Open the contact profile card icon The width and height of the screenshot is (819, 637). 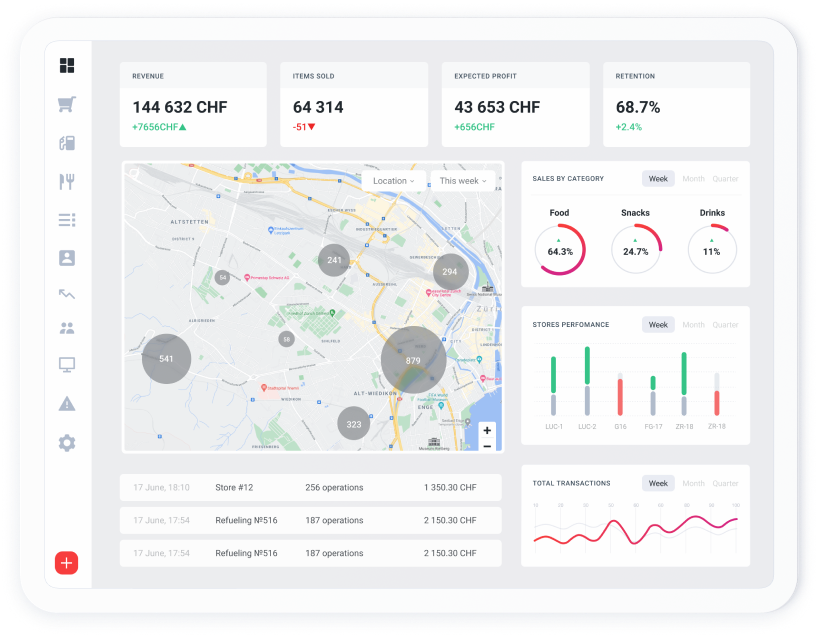tap(67, 258)
